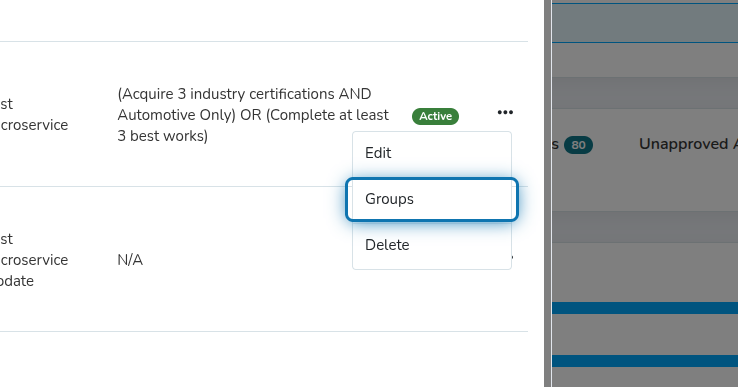
Task: Click the N/A rule cell
Action: pyautogui.click(x=130, y=259)
